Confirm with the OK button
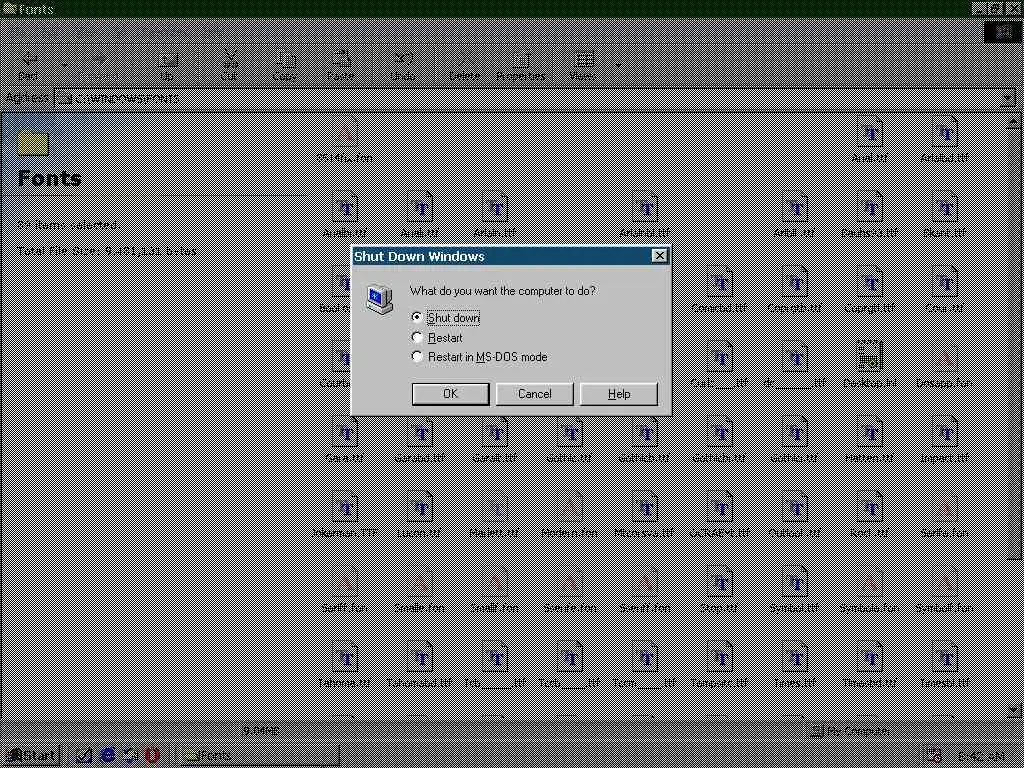Image resolution: width=1024 pixels, height=768 pixels. (450, 394)
